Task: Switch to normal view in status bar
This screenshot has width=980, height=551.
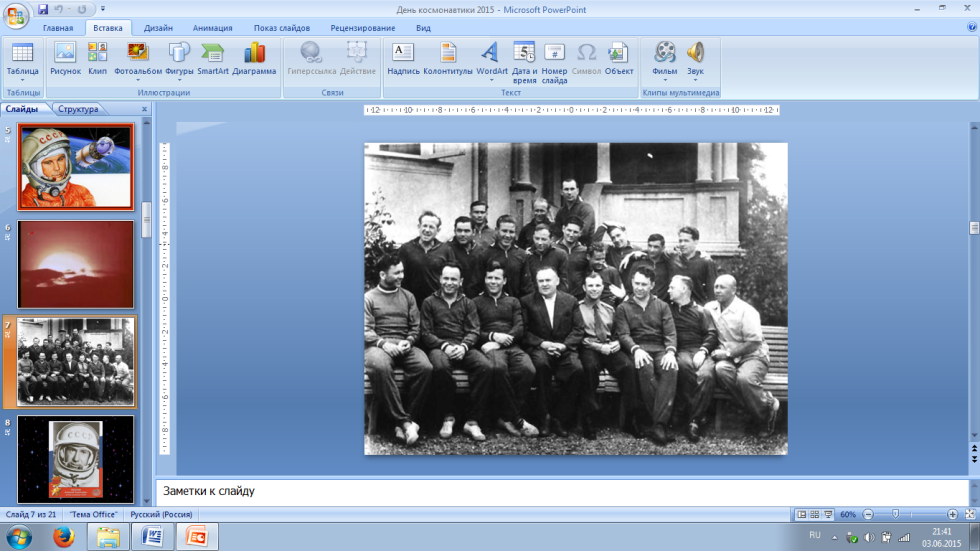Action: [x=801, y=514]
